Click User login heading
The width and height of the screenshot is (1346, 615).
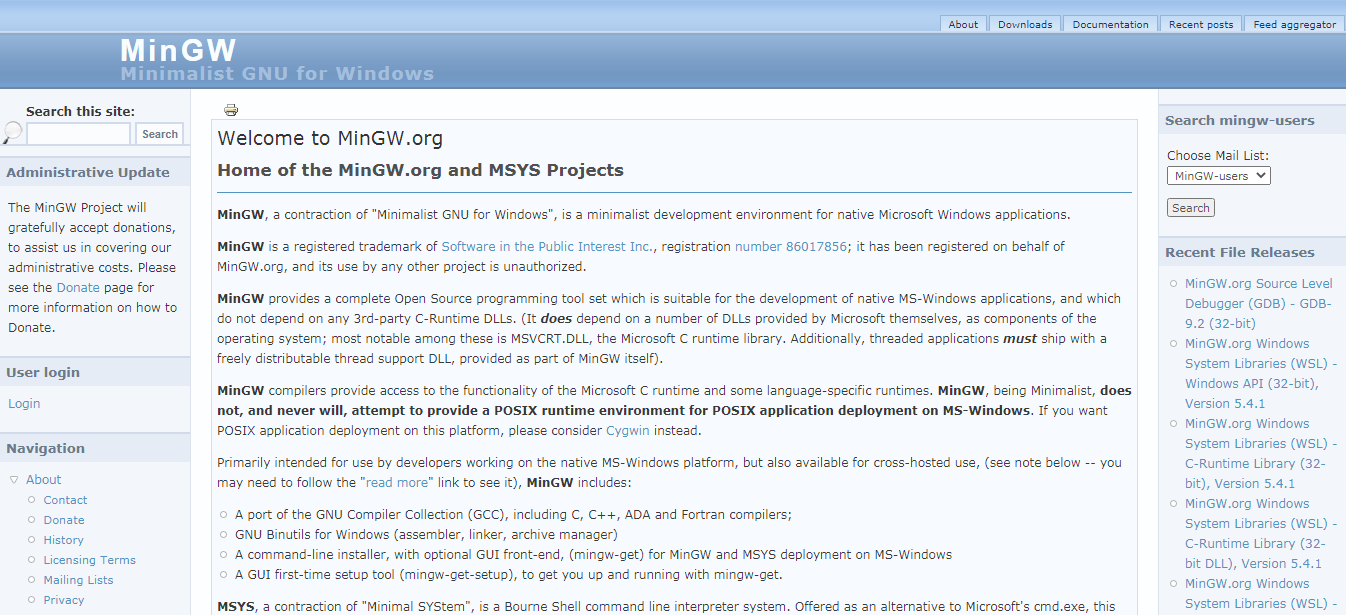pos(43,373)
